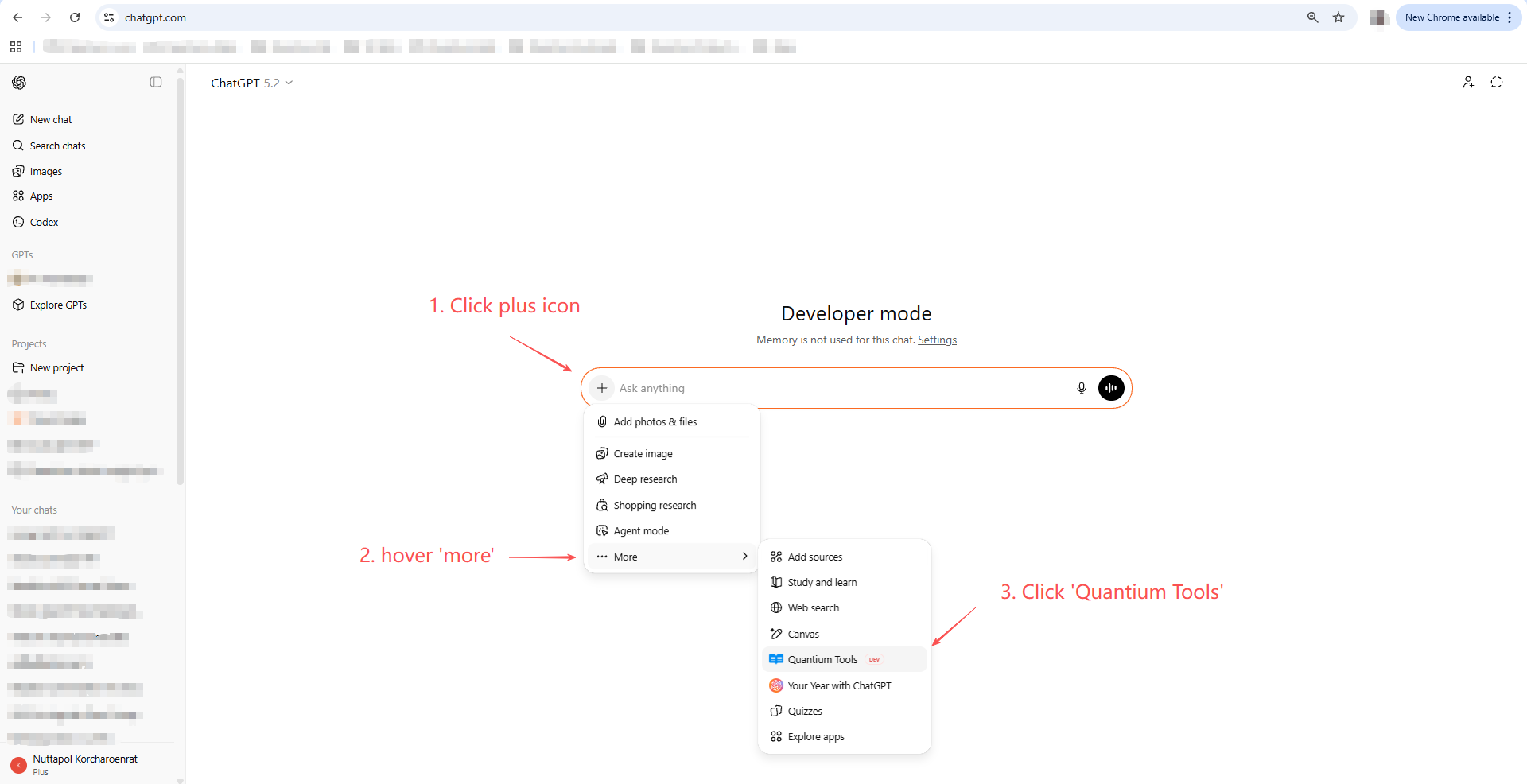Click the zoom magnifier icon in the address bar
Viewport: 1527px width, 784px height.
click(1312, 17)
